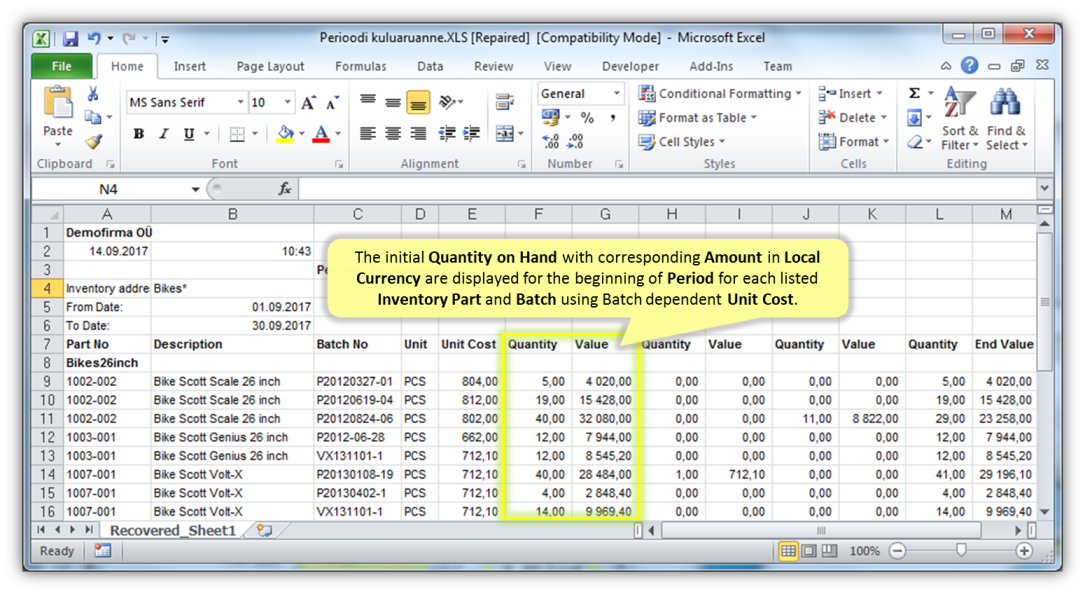Select the Recovered_Sheet1 sheet tab
1085x594 pixels.
173,530
